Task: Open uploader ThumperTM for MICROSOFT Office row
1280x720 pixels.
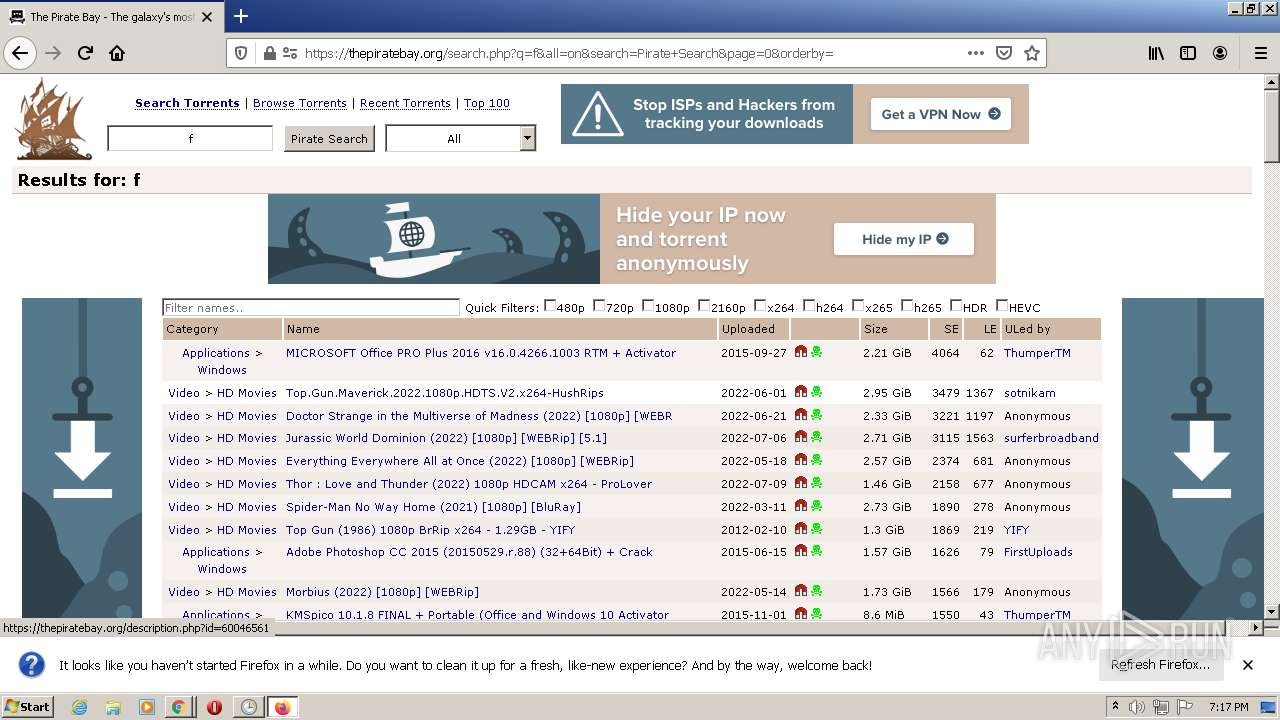Action: (1037, 353)
